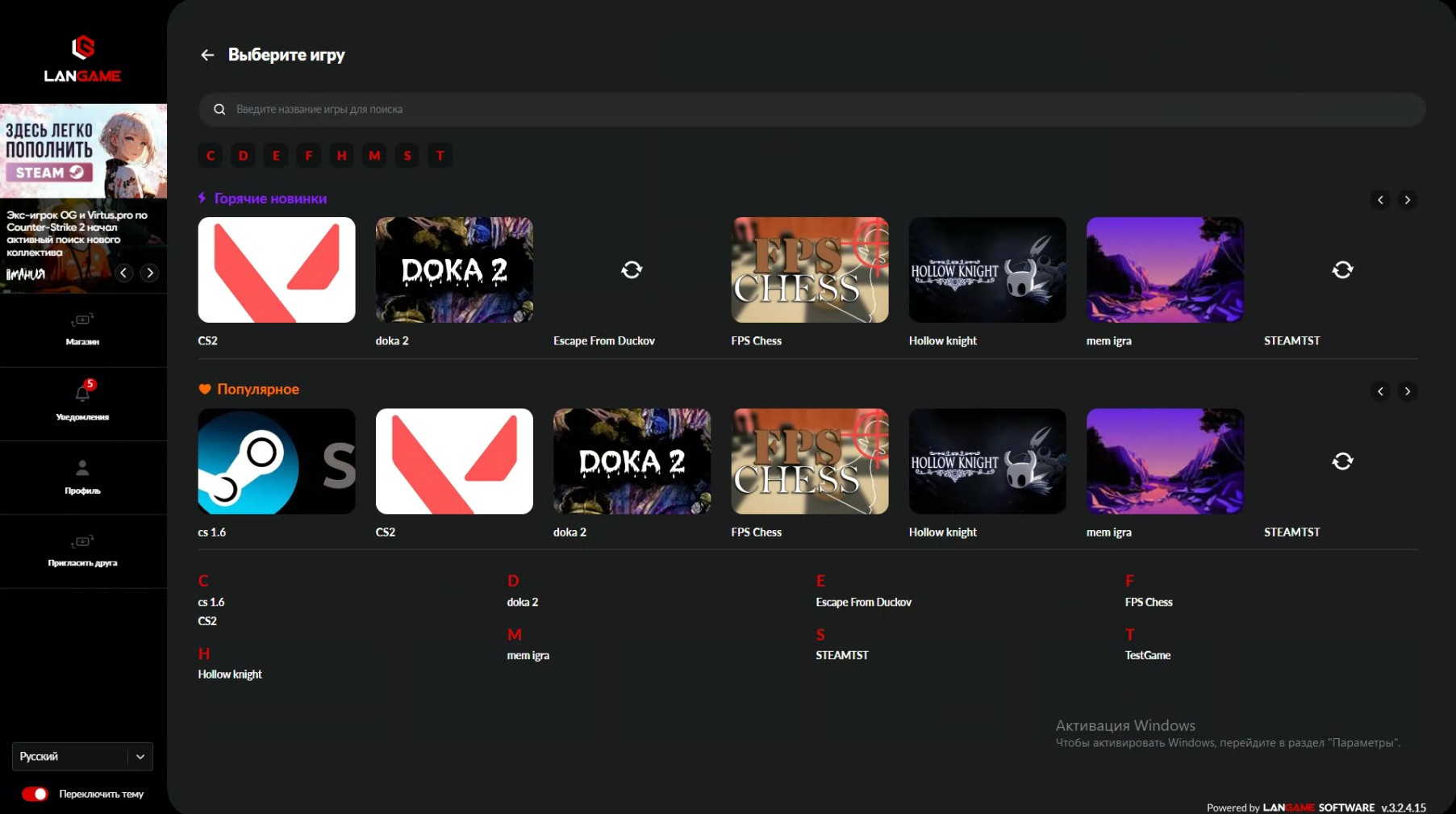Select Hollow Knight thumbnail in Горячие новинки

click(x=987, y=269)
